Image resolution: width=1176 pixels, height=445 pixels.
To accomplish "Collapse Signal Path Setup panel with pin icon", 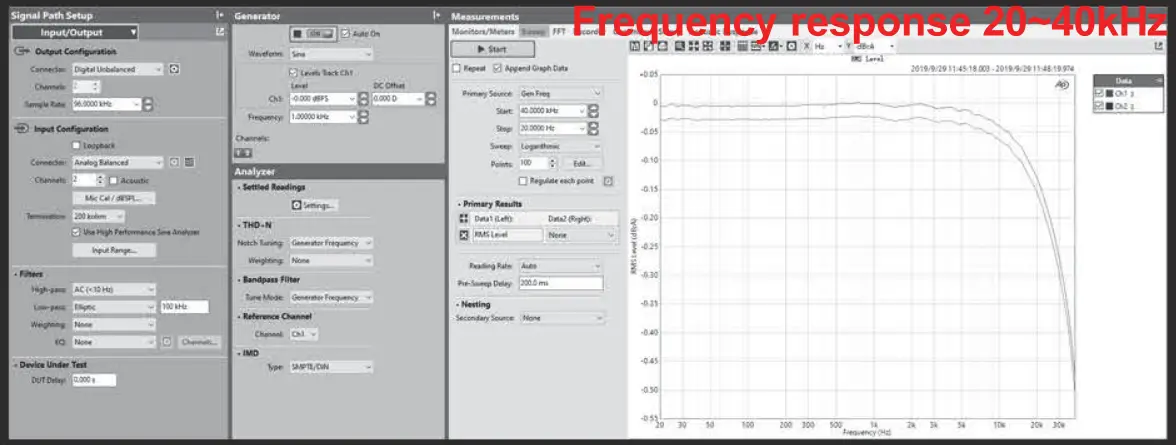I will [x=219, y=15].
